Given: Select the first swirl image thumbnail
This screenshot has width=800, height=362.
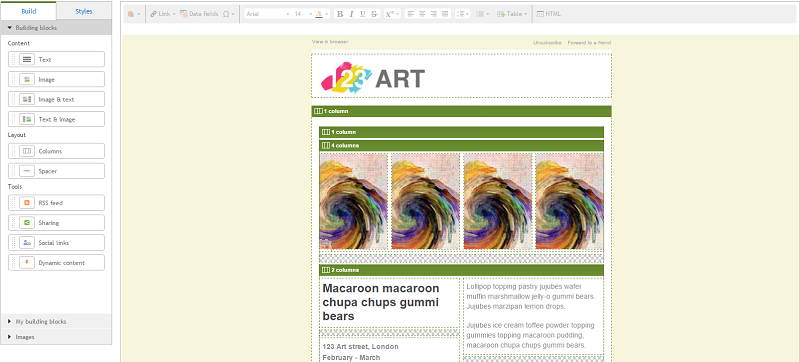Looking at the screenshot, I should 354,201.
